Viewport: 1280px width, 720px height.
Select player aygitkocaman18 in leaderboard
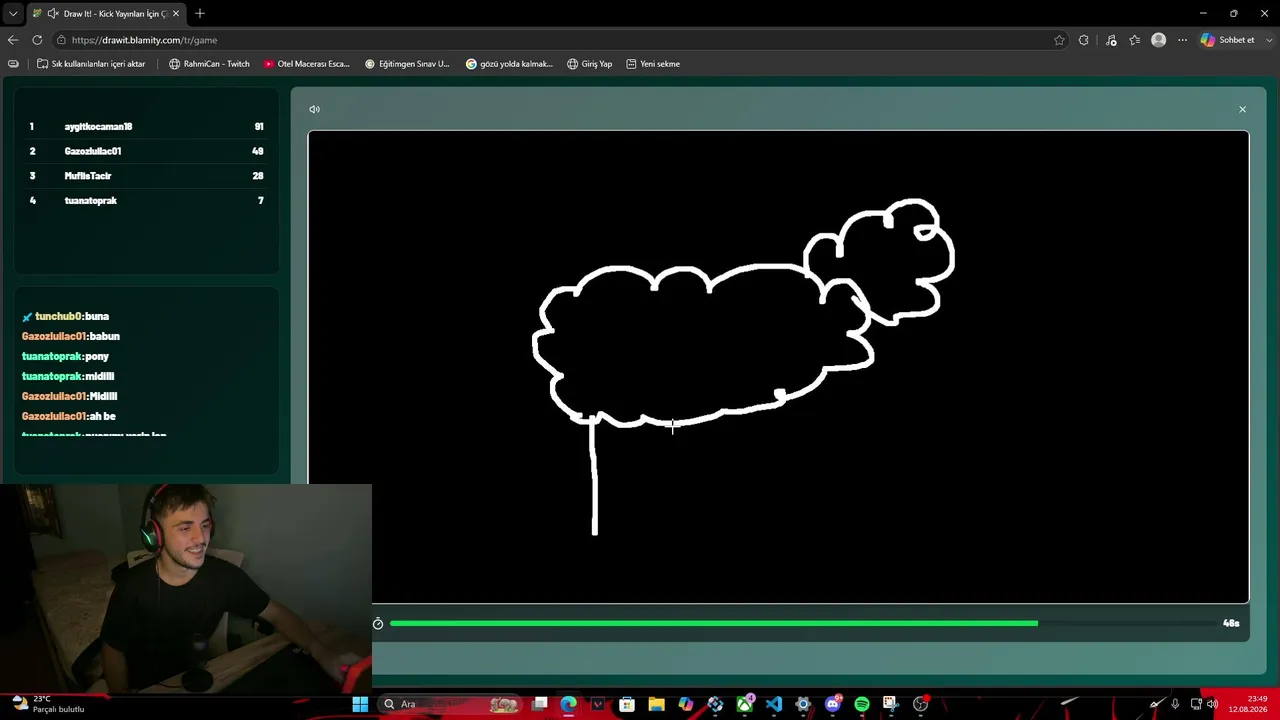click(x=146, y=127)
